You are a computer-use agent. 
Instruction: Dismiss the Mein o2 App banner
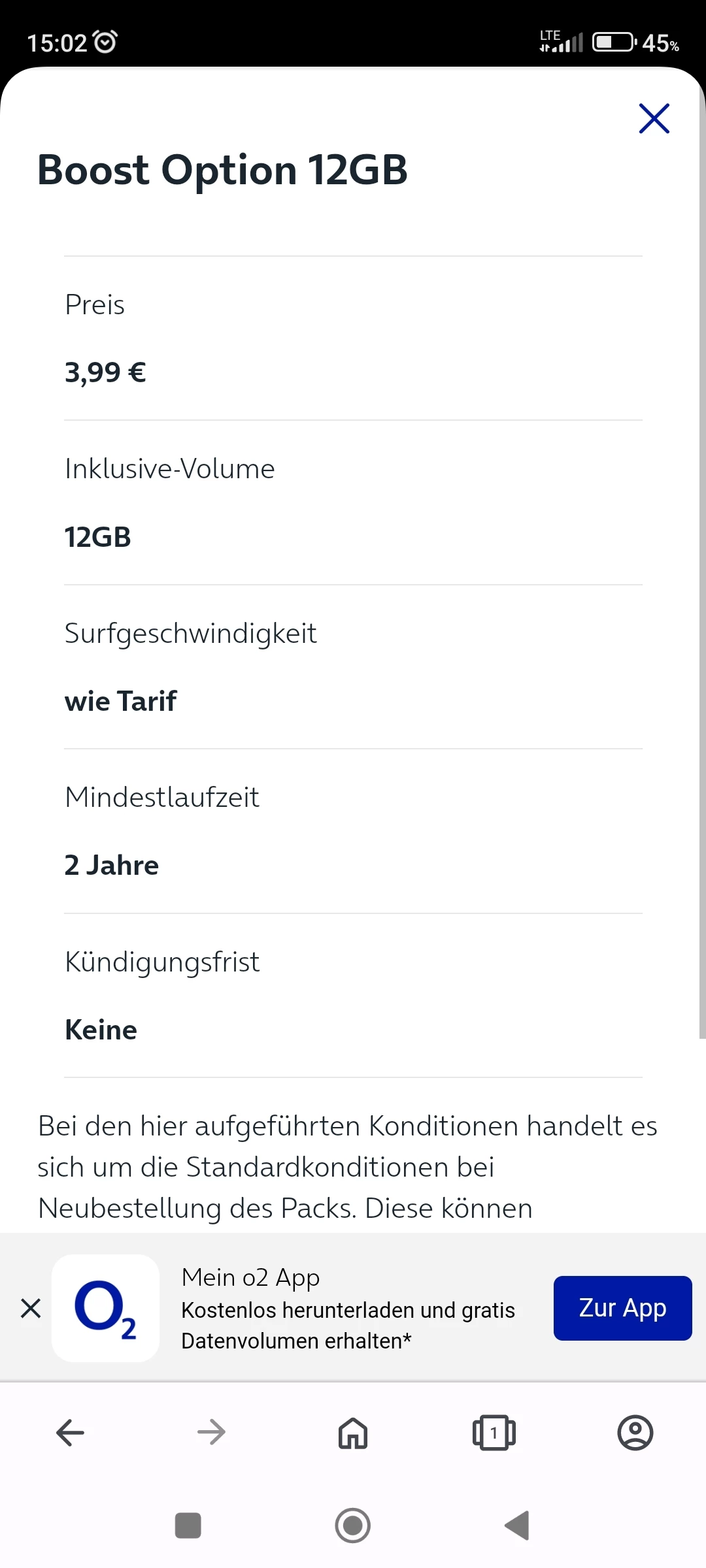click(x=31, y=1309)
